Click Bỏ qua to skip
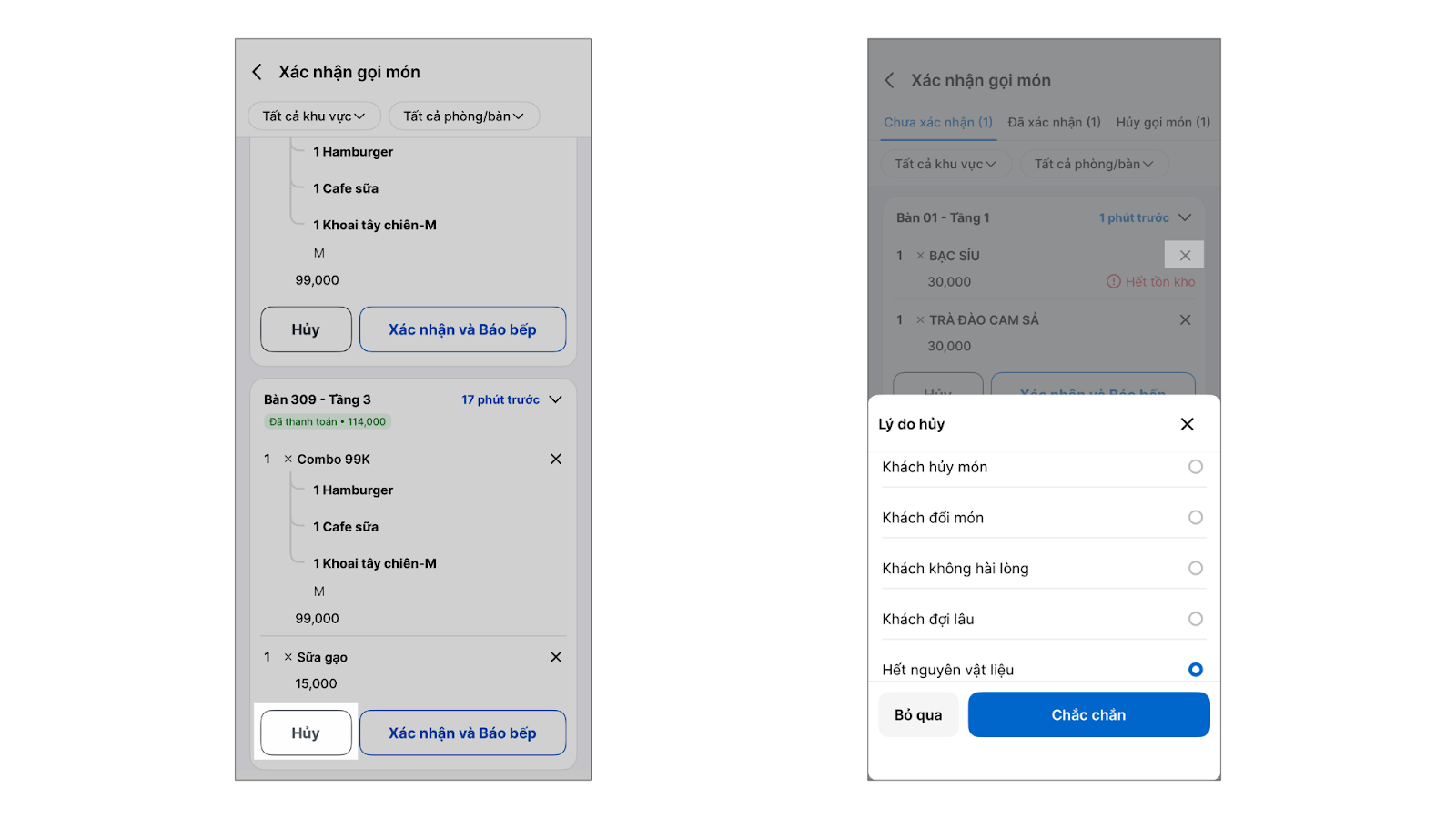 918,715
